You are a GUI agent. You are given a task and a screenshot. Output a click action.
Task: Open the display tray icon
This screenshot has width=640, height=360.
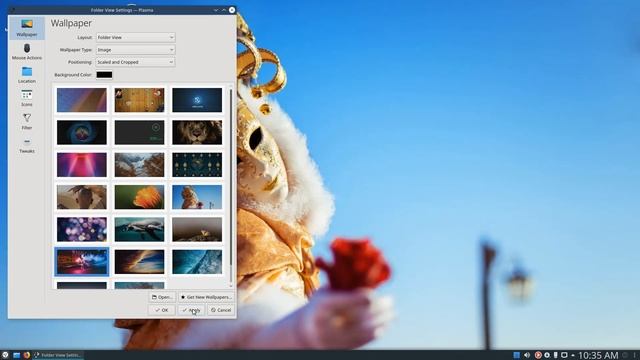[x=564, y=355]
